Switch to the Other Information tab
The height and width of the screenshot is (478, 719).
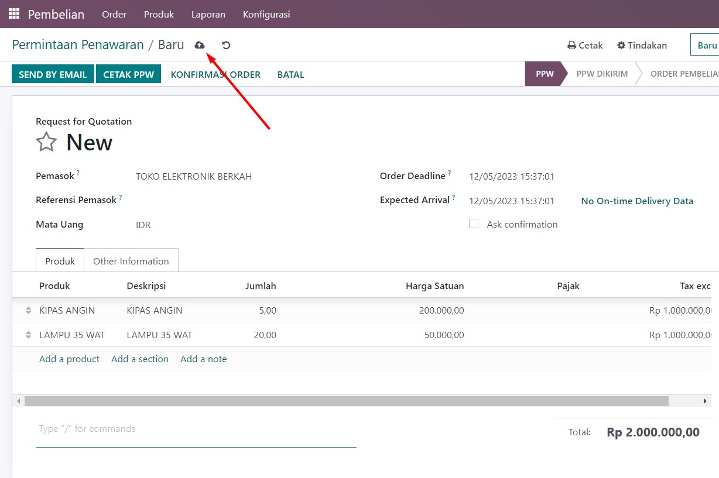(x=131, y=261)
